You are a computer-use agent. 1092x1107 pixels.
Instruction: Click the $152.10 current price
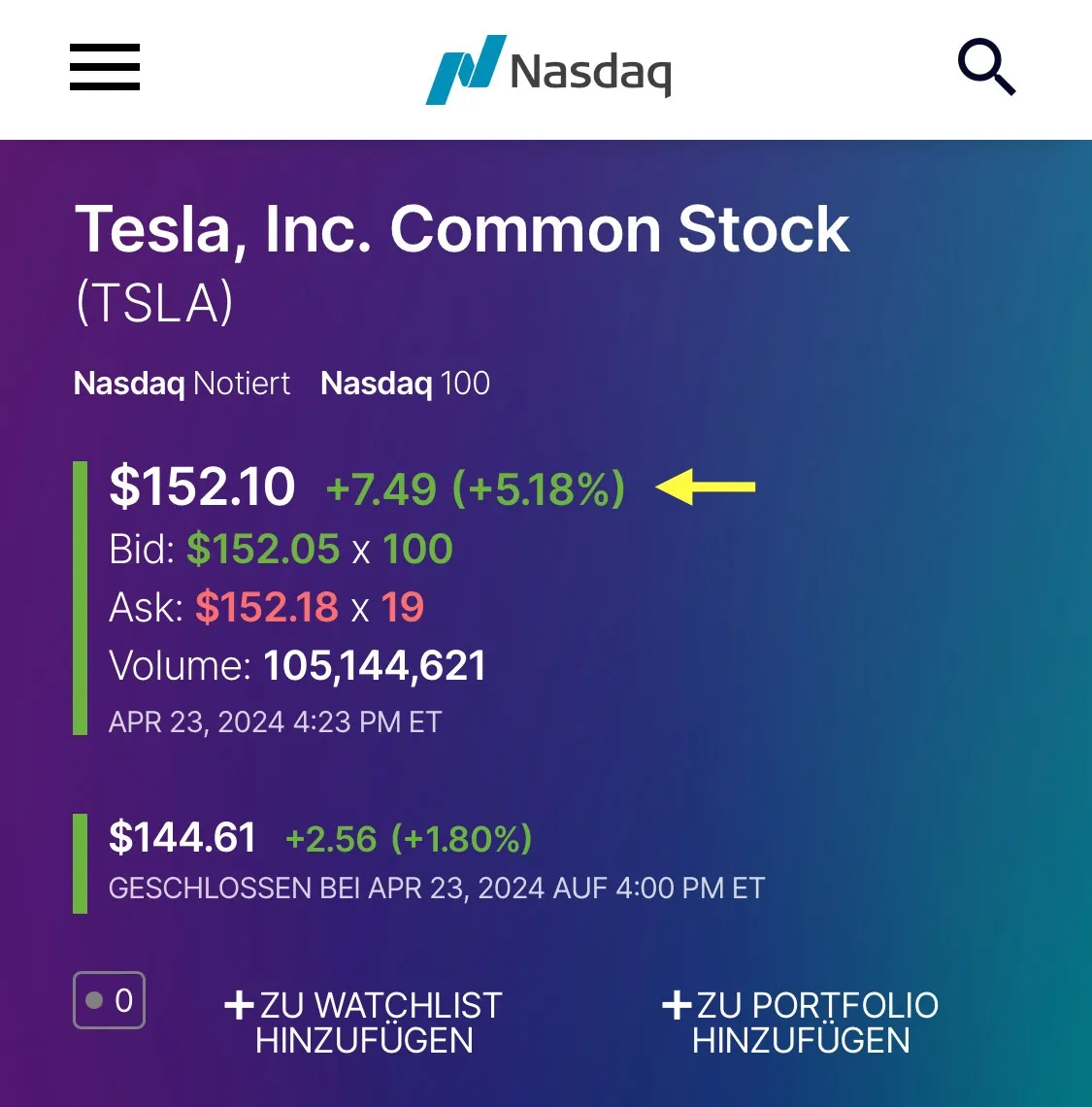coord(203,487)
